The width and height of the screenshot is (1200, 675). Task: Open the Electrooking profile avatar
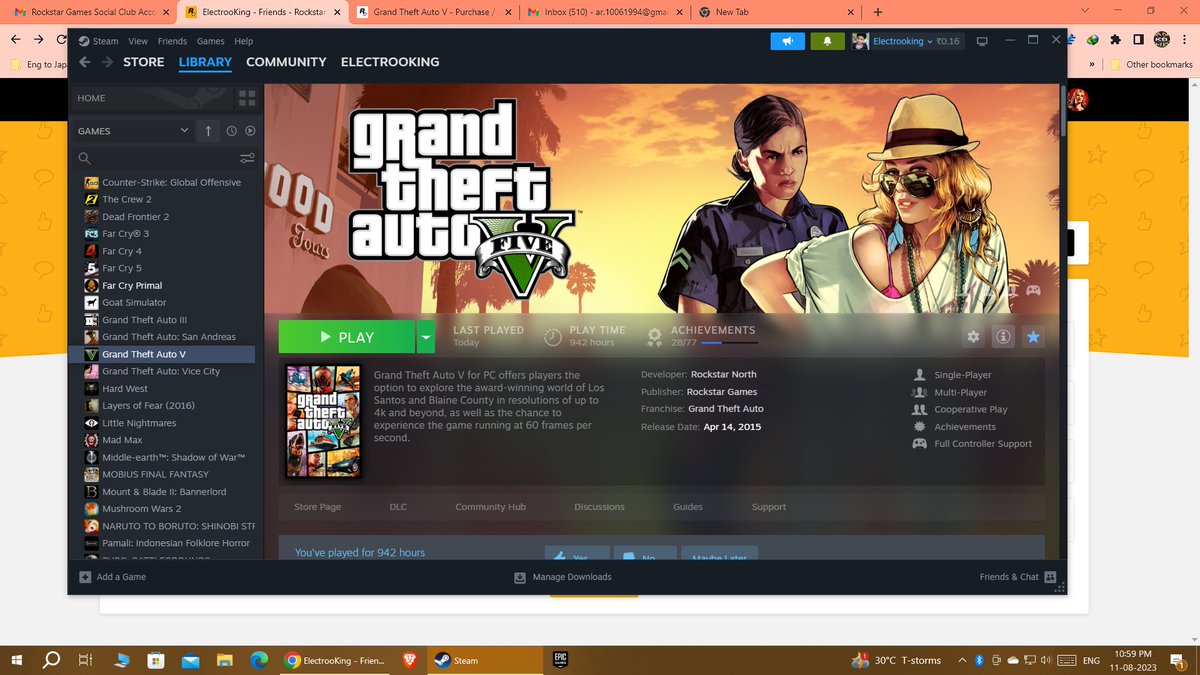[x=860, y=41]
